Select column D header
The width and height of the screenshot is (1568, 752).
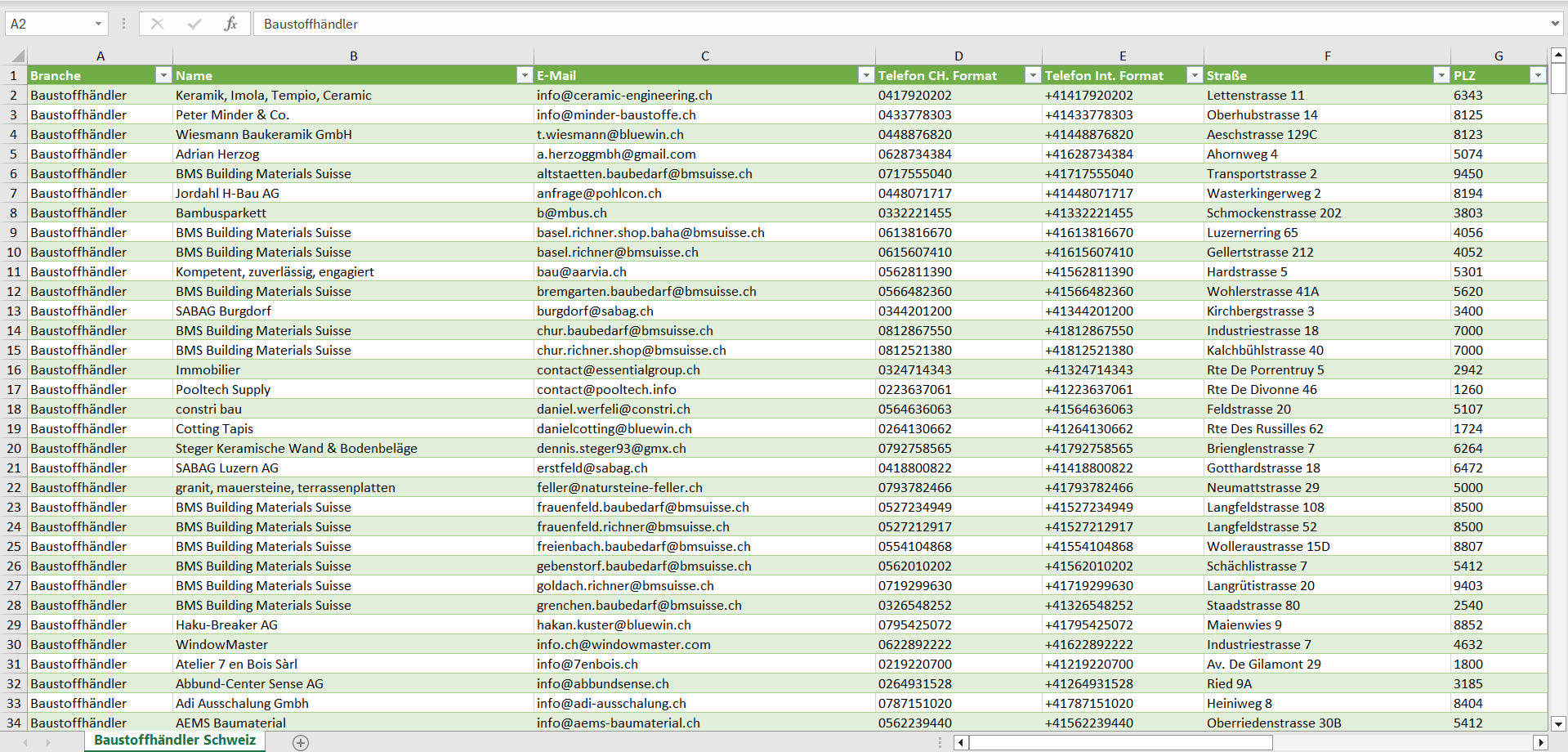959,56
